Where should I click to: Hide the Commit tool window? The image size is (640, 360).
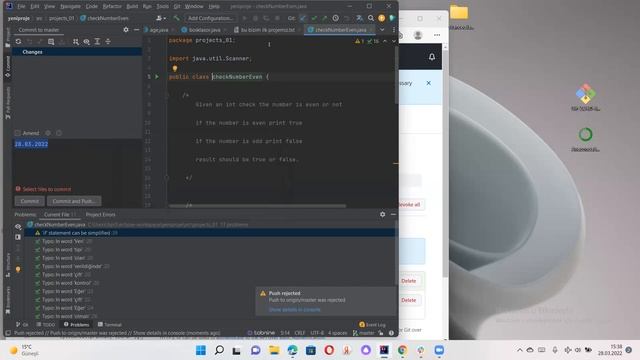pyautogui.click(x=136, y=30)
